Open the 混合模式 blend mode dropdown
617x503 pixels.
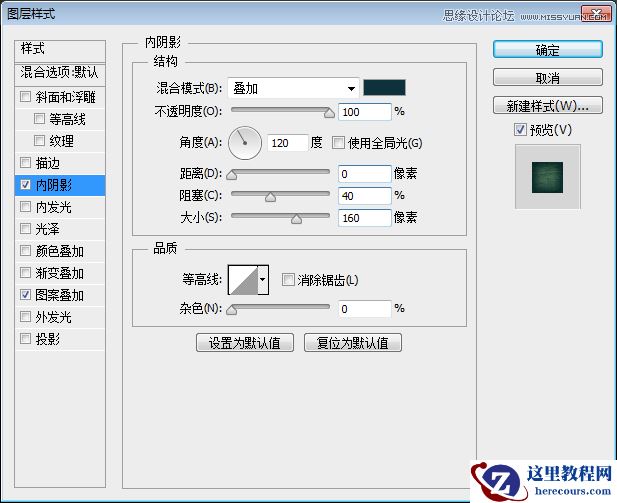tap(293, 88)
